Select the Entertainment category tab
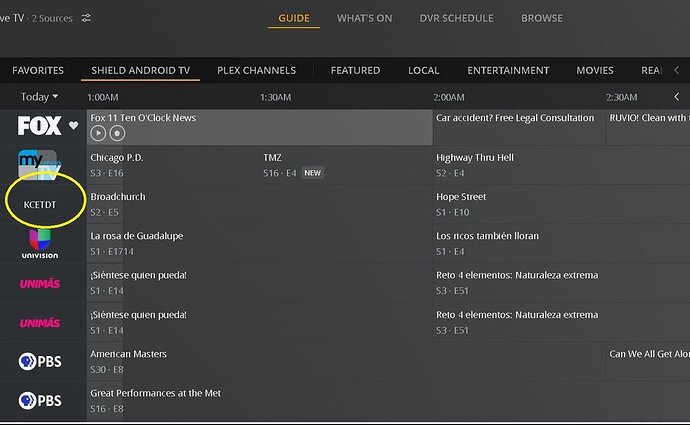Screen dimensions: 690x425 point(508,70)
